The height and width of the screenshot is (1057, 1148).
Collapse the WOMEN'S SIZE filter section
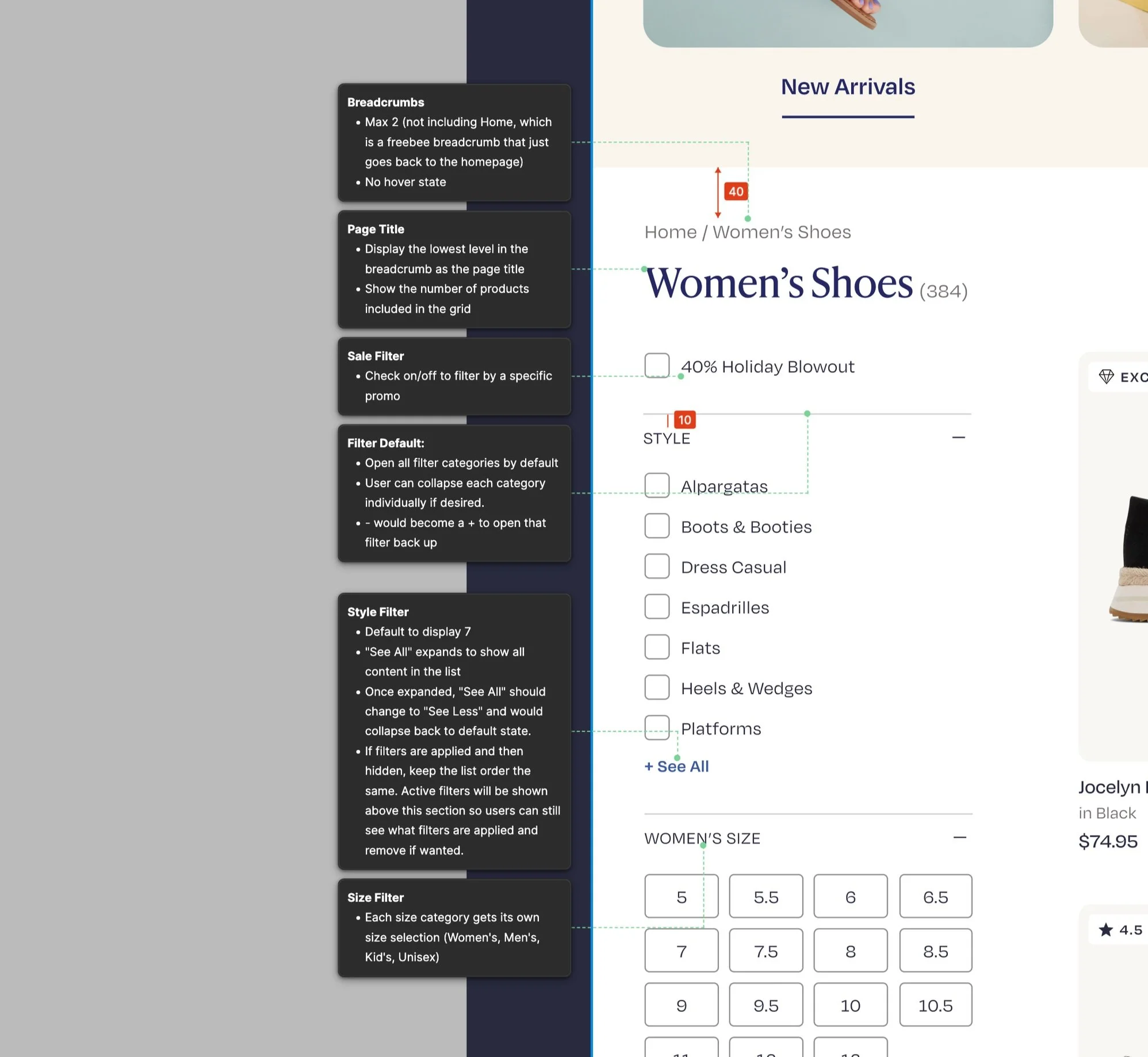(959, 838)
